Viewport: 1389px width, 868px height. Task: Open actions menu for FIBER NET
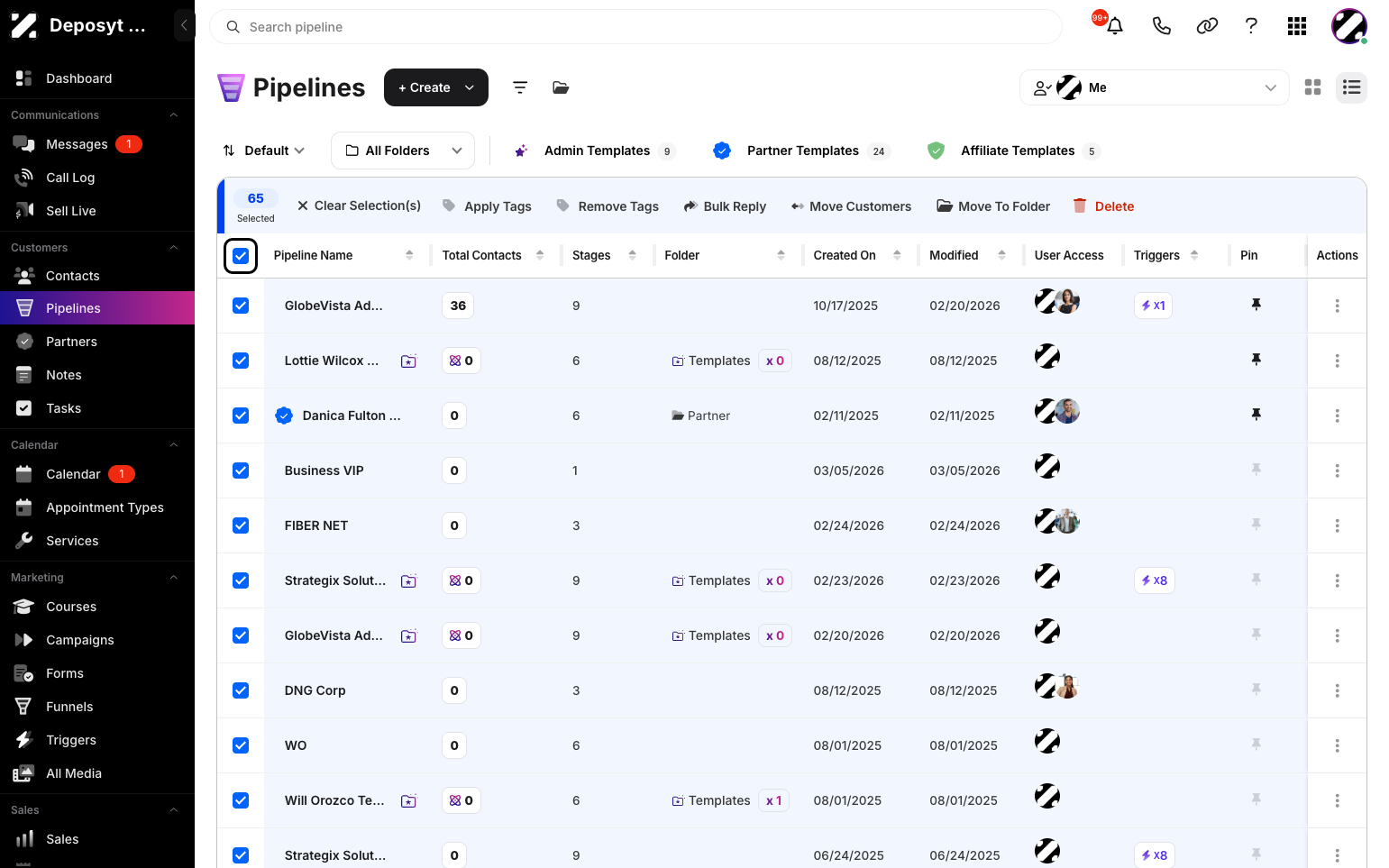(x=1337, y=525)
